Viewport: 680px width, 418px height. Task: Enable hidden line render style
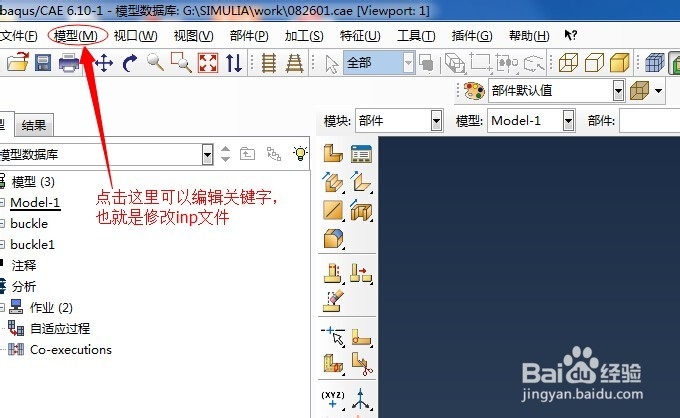click(x=594, y=63)
